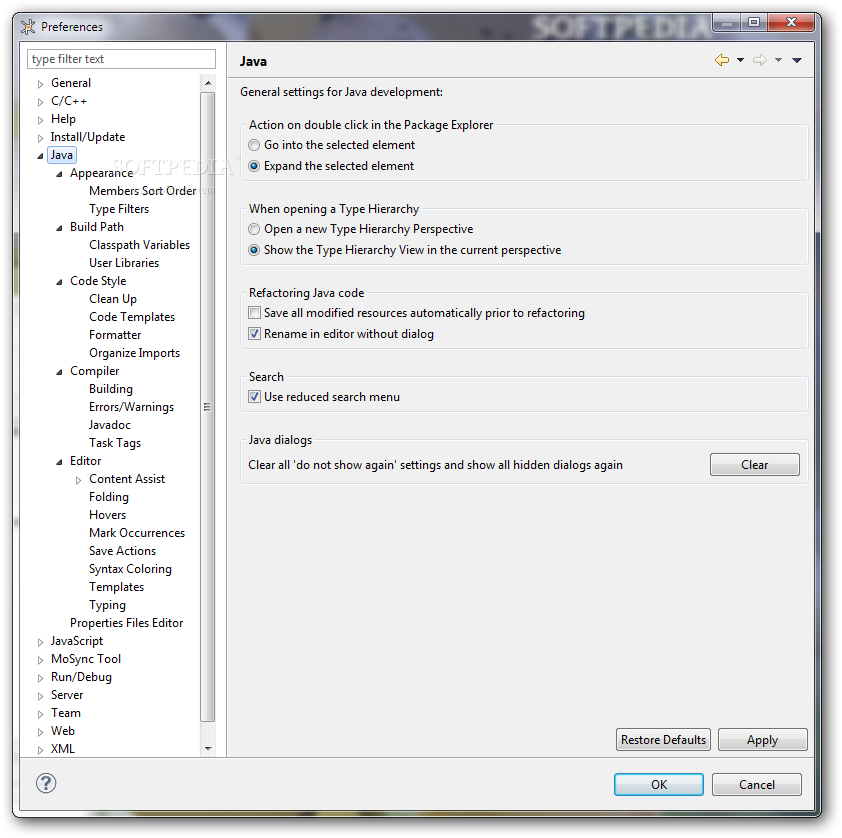The height and width of the screenshot is (838, 842).
Task: Click the back navigation arrow icon
Action: [722, 60]
